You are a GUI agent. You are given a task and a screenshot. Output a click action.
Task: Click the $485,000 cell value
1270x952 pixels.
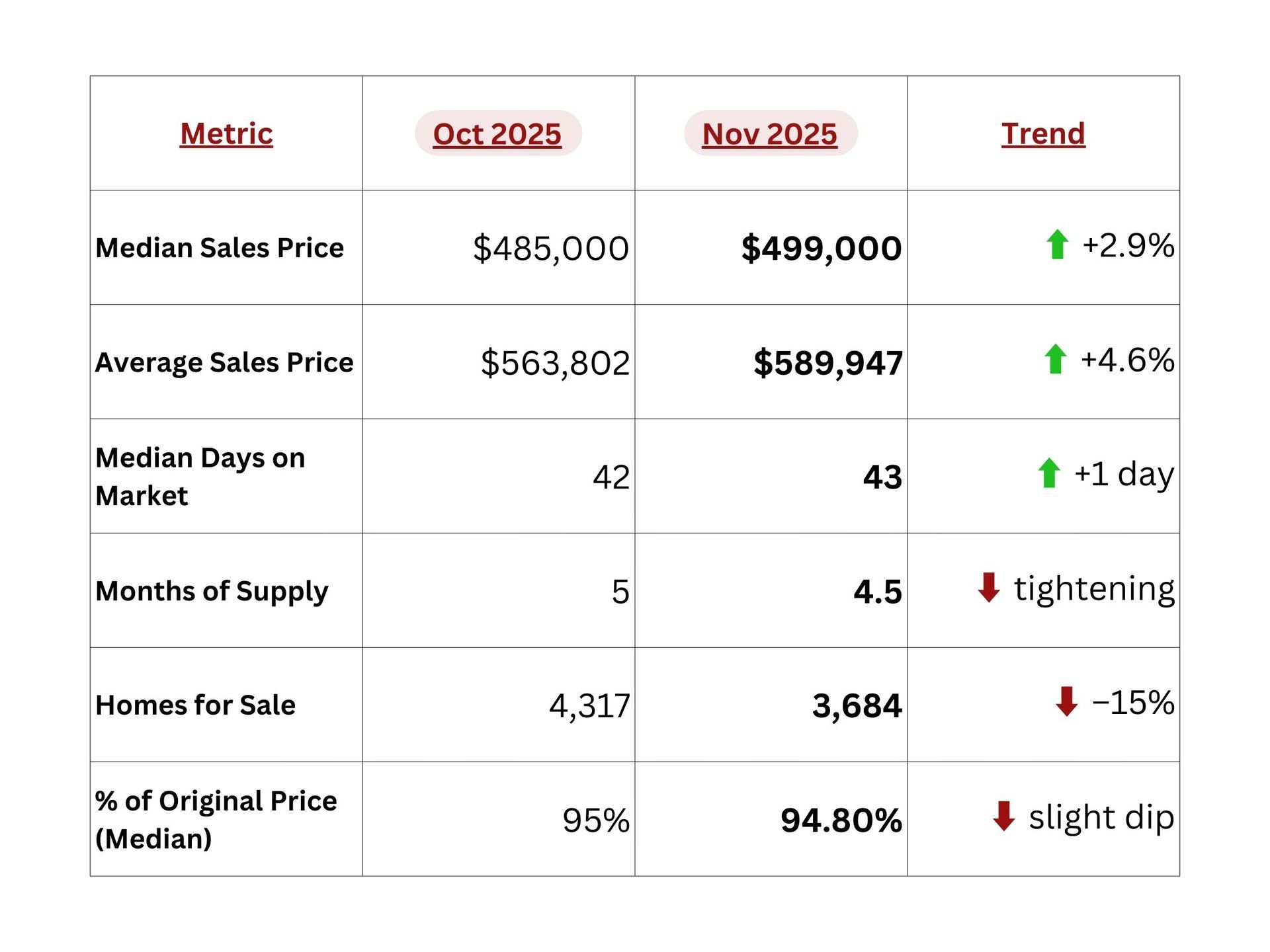pos(551,249)
